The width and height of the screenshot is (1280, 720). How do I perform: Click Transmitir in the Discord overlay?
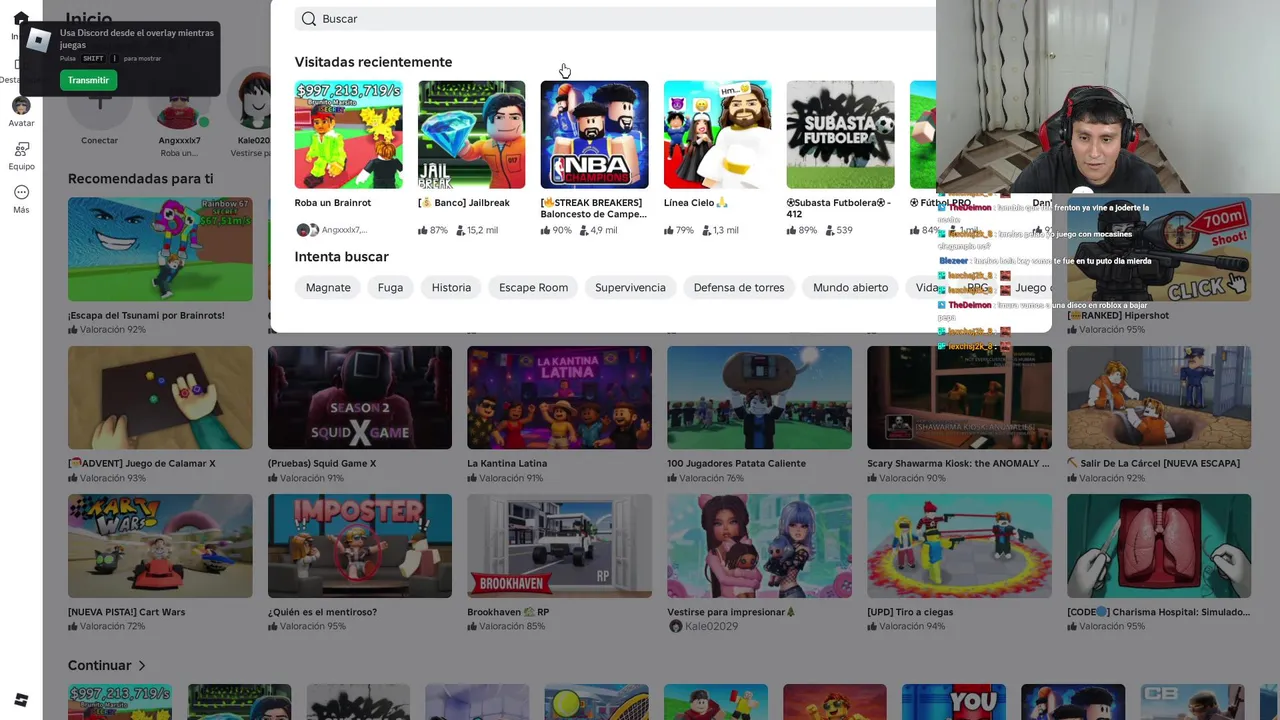88,80
